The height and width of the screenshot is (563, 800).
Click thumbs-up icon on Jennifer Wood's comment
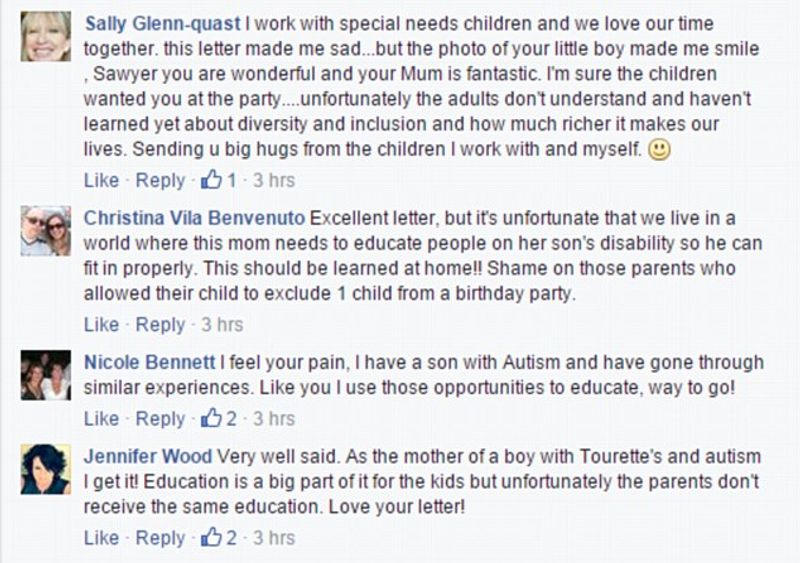click(211, 538)
